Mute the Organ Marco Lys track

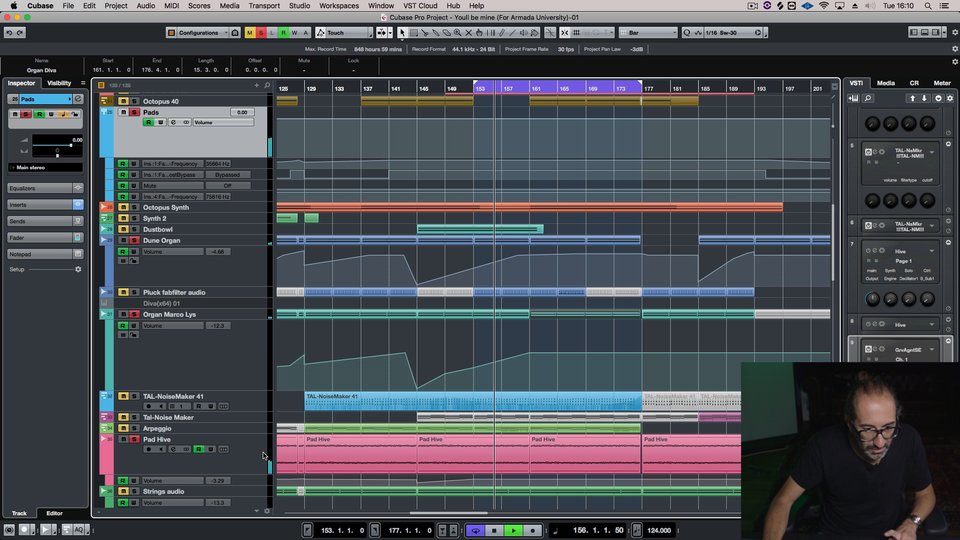(123, 314)
